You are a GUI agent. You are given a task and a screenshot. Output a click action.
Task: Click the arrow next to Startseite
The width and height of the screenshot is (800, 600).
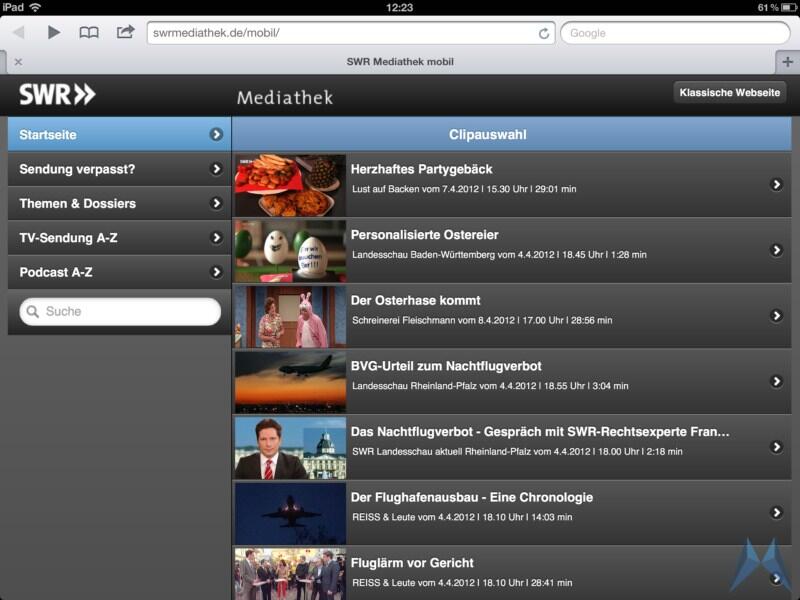coord(216,134)
